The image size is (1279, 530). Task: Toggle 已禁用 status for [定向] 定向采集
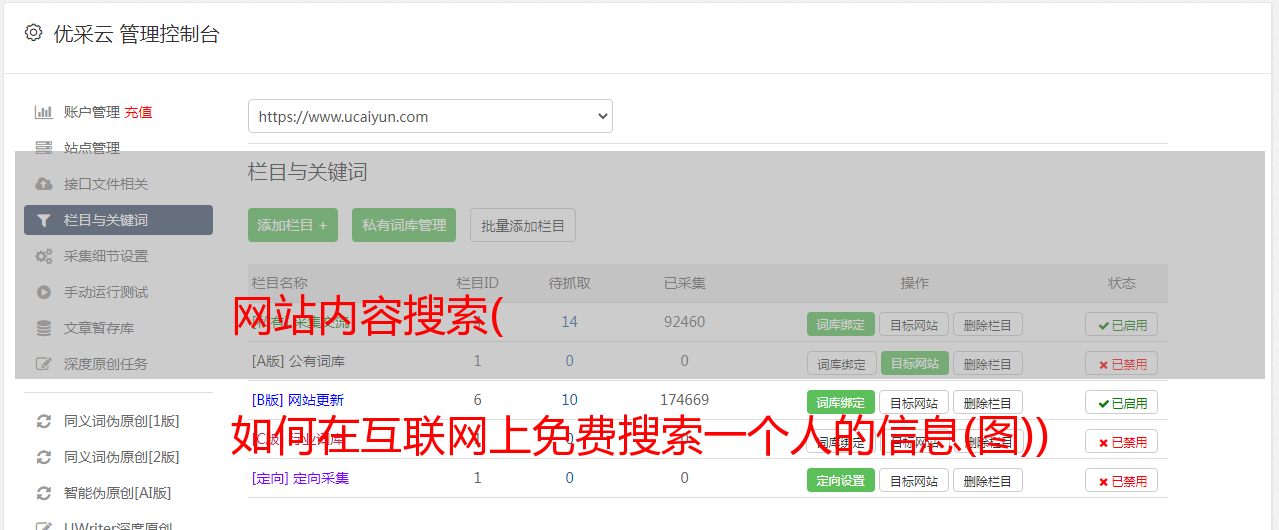tap(1121, 480)
